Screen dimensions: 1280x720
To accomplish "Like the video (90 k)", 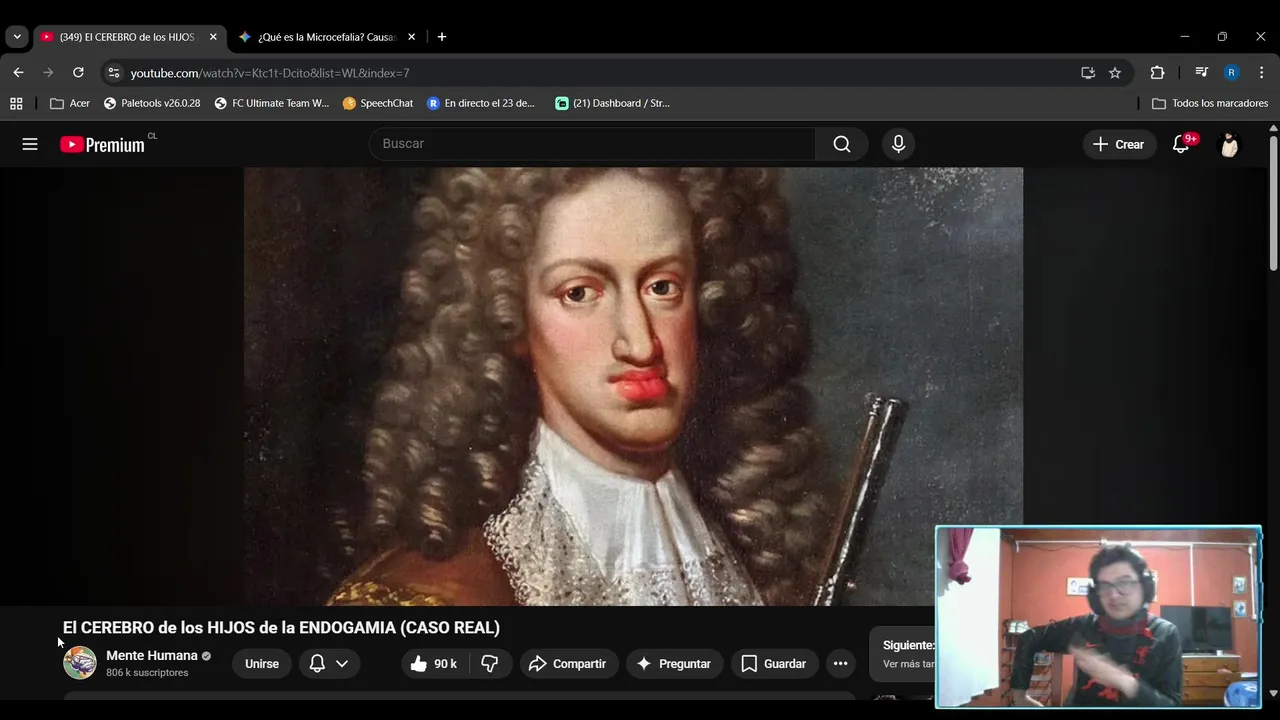I will pos(433,663).
